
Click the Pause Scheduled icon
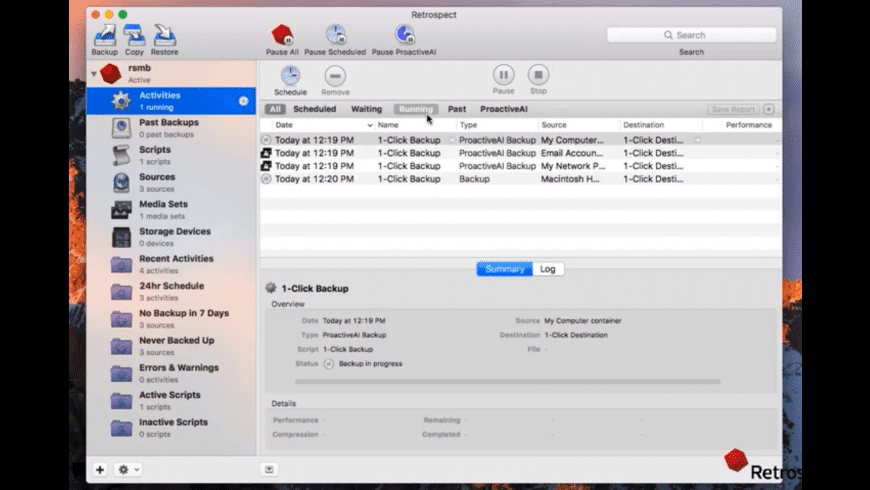tap(336, 35)
